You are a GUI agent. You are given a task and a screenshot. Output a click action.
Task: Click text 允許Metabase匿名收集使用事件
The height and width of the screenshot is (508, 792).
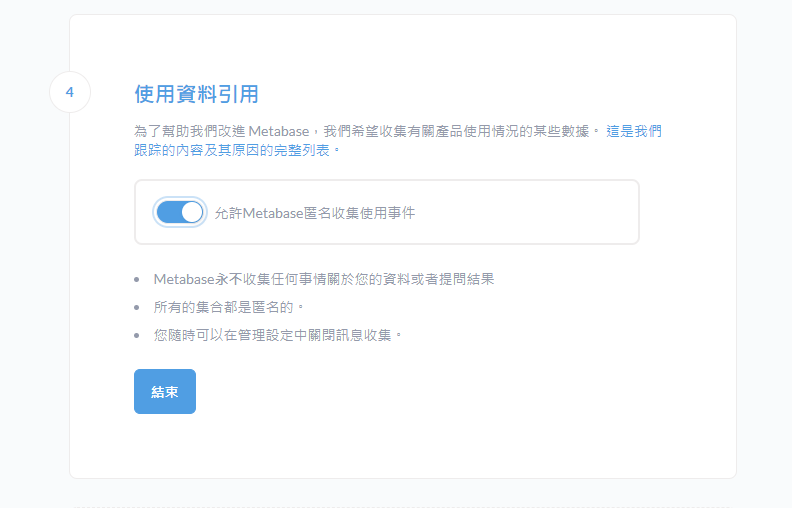[x=315, y=213]
